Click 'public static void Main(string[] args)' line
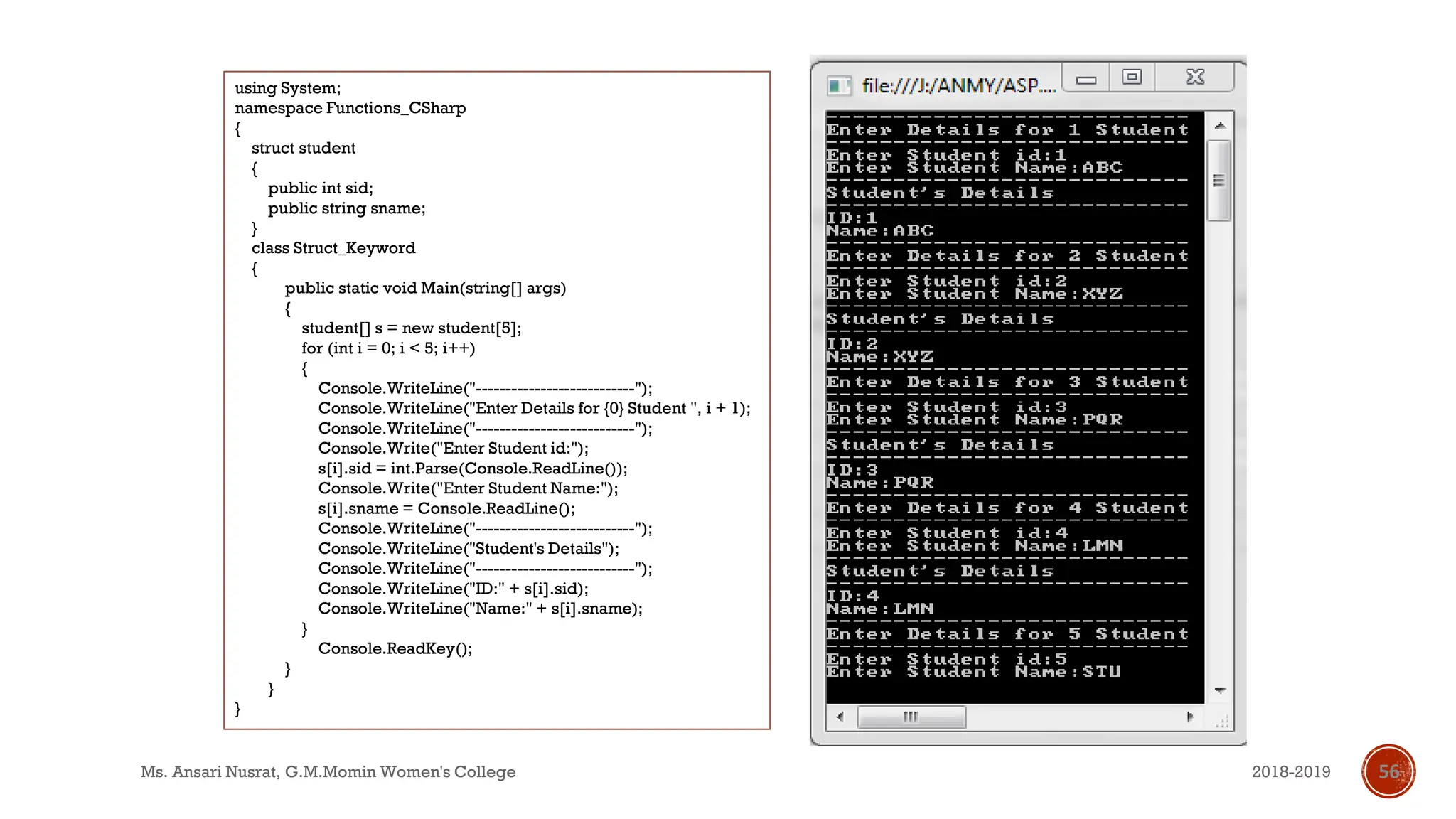Image resolution: width=1456 pixels, height=819 pixels. pyautogui.click(x=426, y=288)
